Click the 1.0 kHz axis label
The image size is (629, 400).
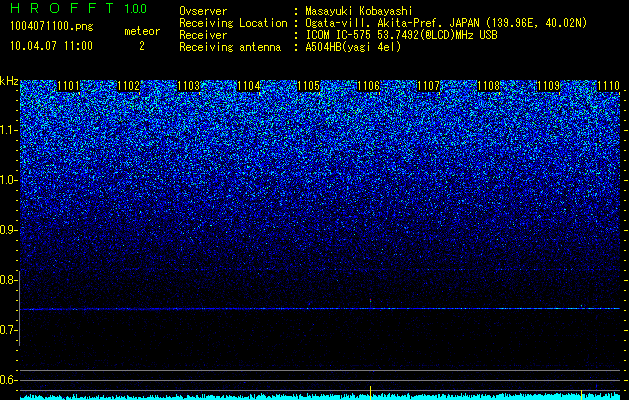[x=8, y=181]
